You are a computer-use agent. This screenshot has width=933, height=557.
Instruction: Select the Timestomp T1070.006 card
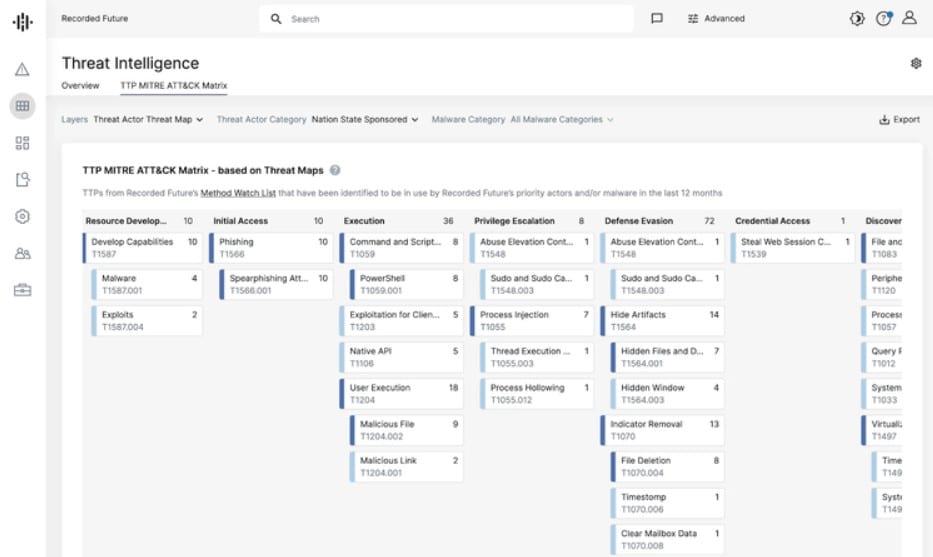tap(667, 503)
